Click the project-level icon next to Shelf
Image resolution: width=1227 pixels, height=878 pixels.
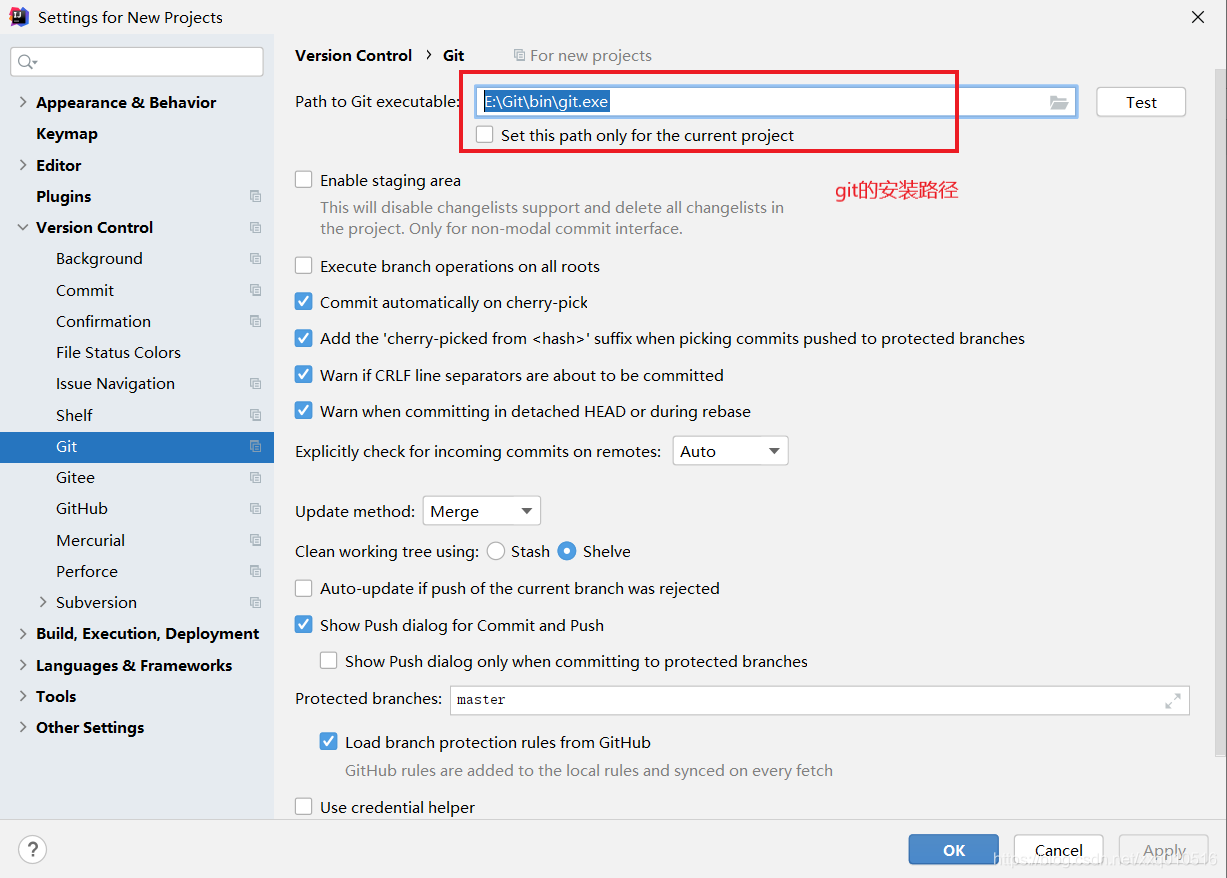pyautogui.click(x=255, y=415)
